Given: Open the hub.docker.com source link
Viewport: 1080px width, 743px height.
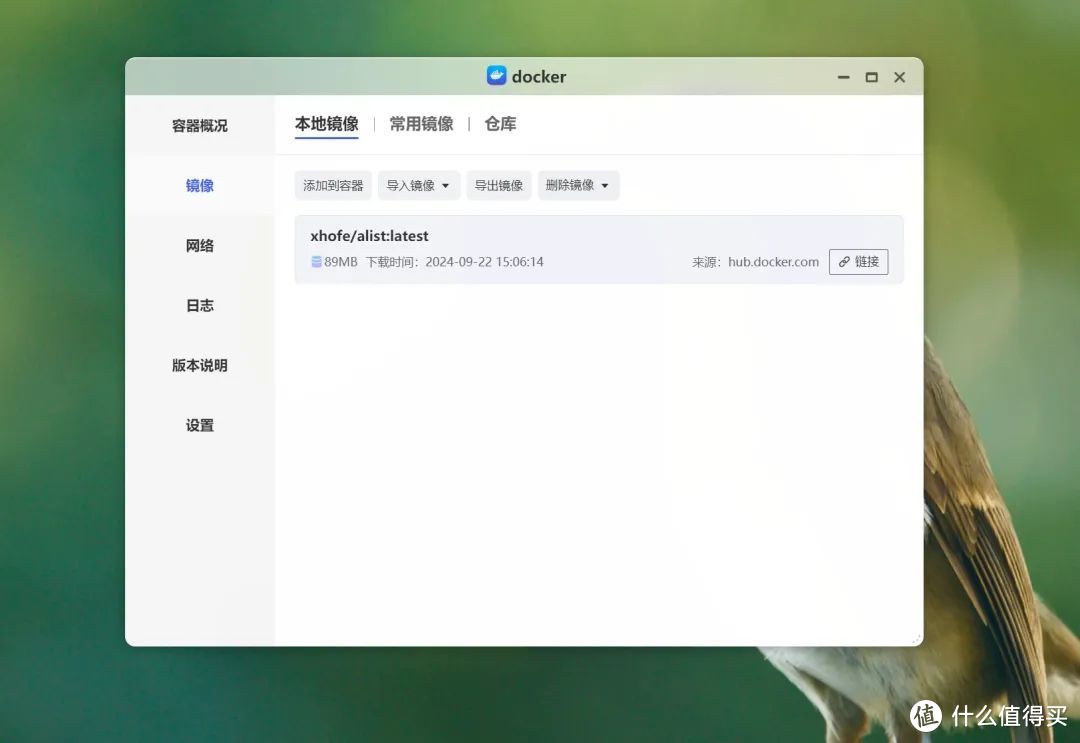Looking at the screenshot, I should (x=772, y=261).
